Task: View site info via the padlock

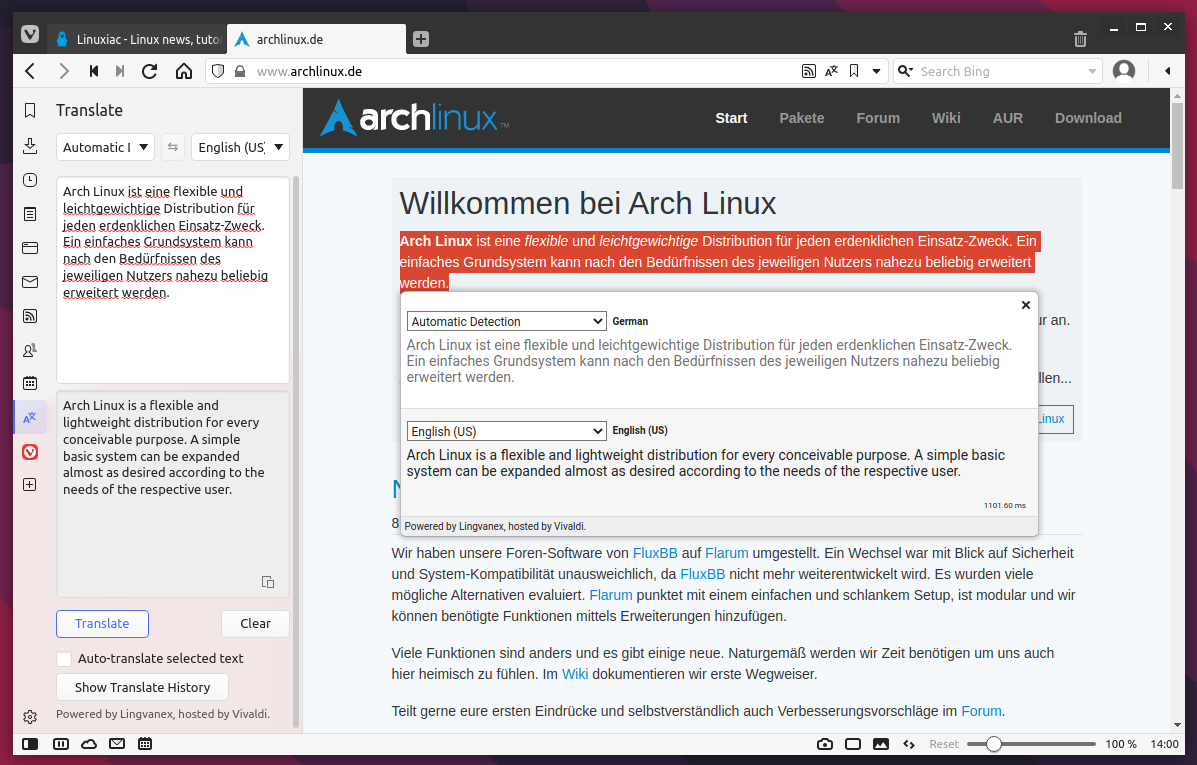Action: coord(240,71)
